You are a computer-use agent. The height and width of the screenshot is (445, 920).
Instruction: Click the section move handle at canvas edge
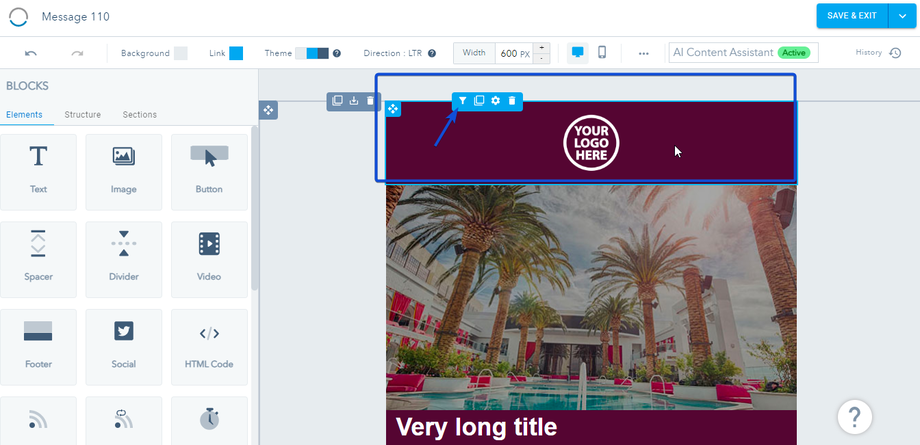(268, 110)
